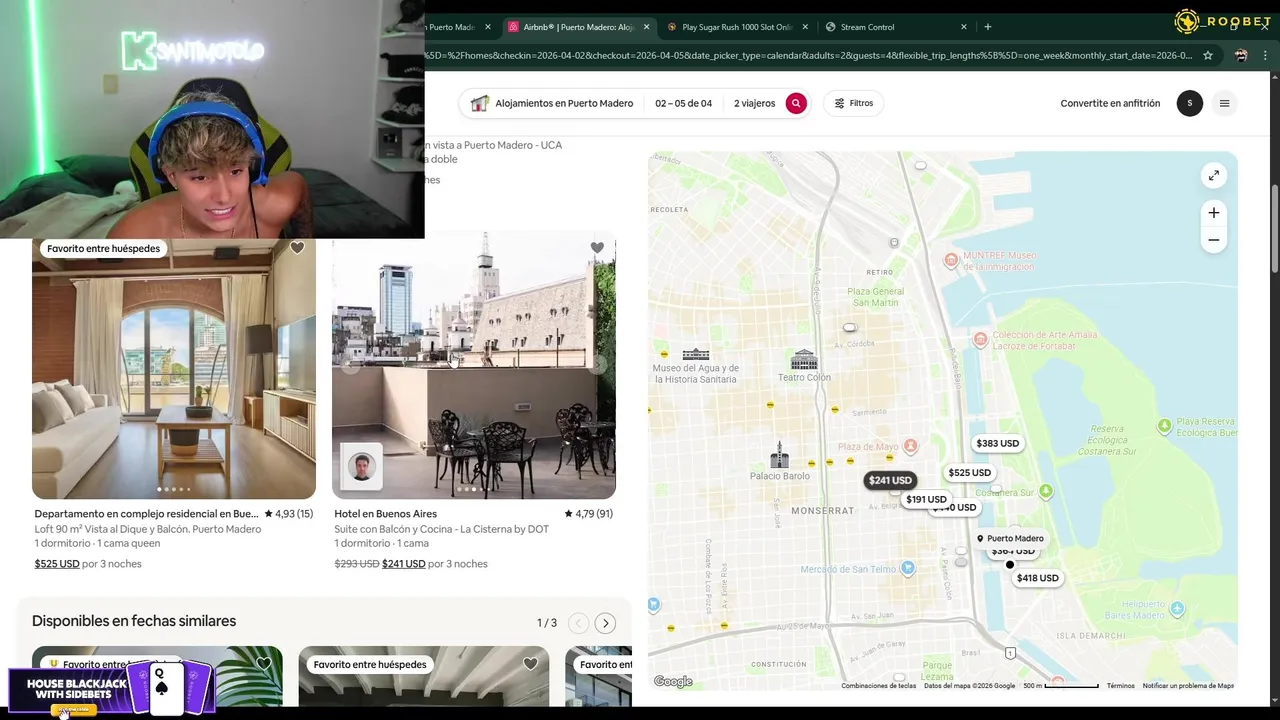Select the $525 USD map price marker
1280x720 pixels.
click(969, 473)
